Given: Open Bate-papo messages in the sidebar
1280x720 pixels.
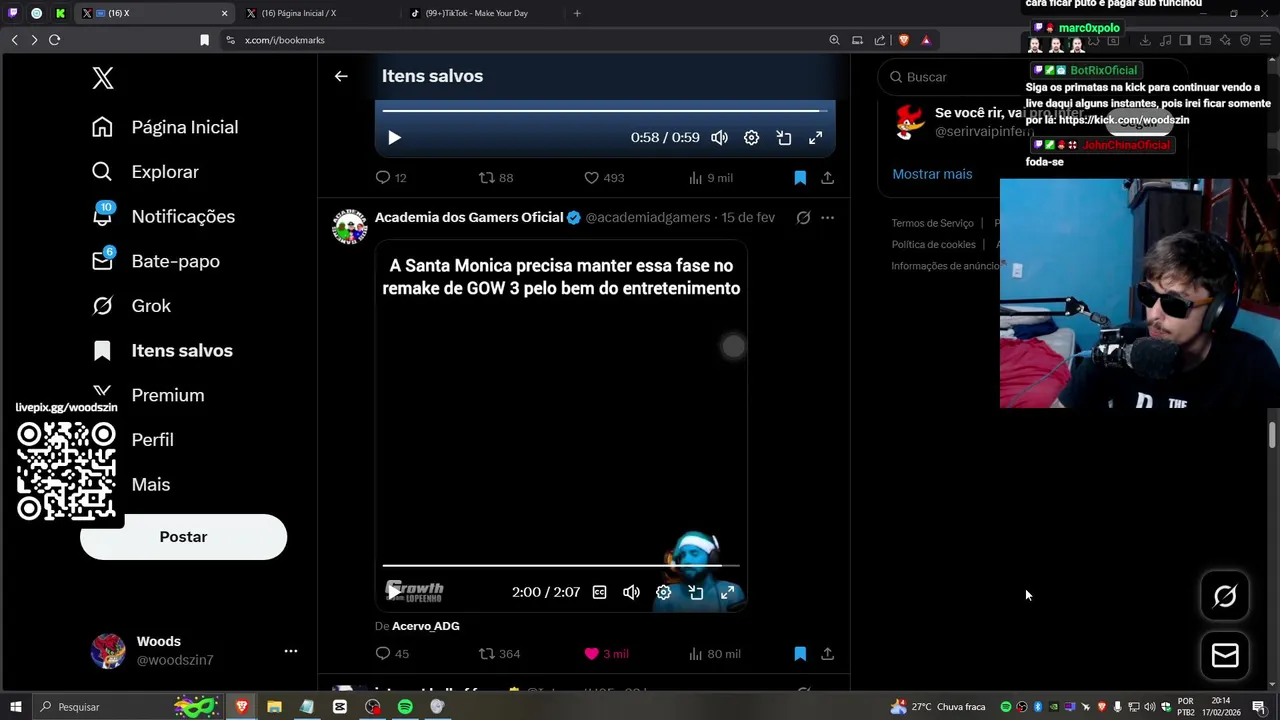Looking at the screenshot, I should tap(155, 261).
